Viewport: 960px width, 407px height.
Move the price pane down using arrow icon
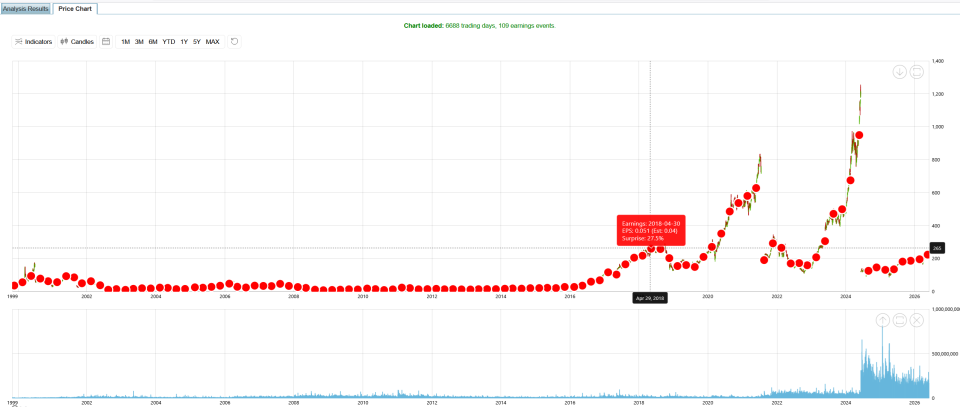tap(899, 72)
